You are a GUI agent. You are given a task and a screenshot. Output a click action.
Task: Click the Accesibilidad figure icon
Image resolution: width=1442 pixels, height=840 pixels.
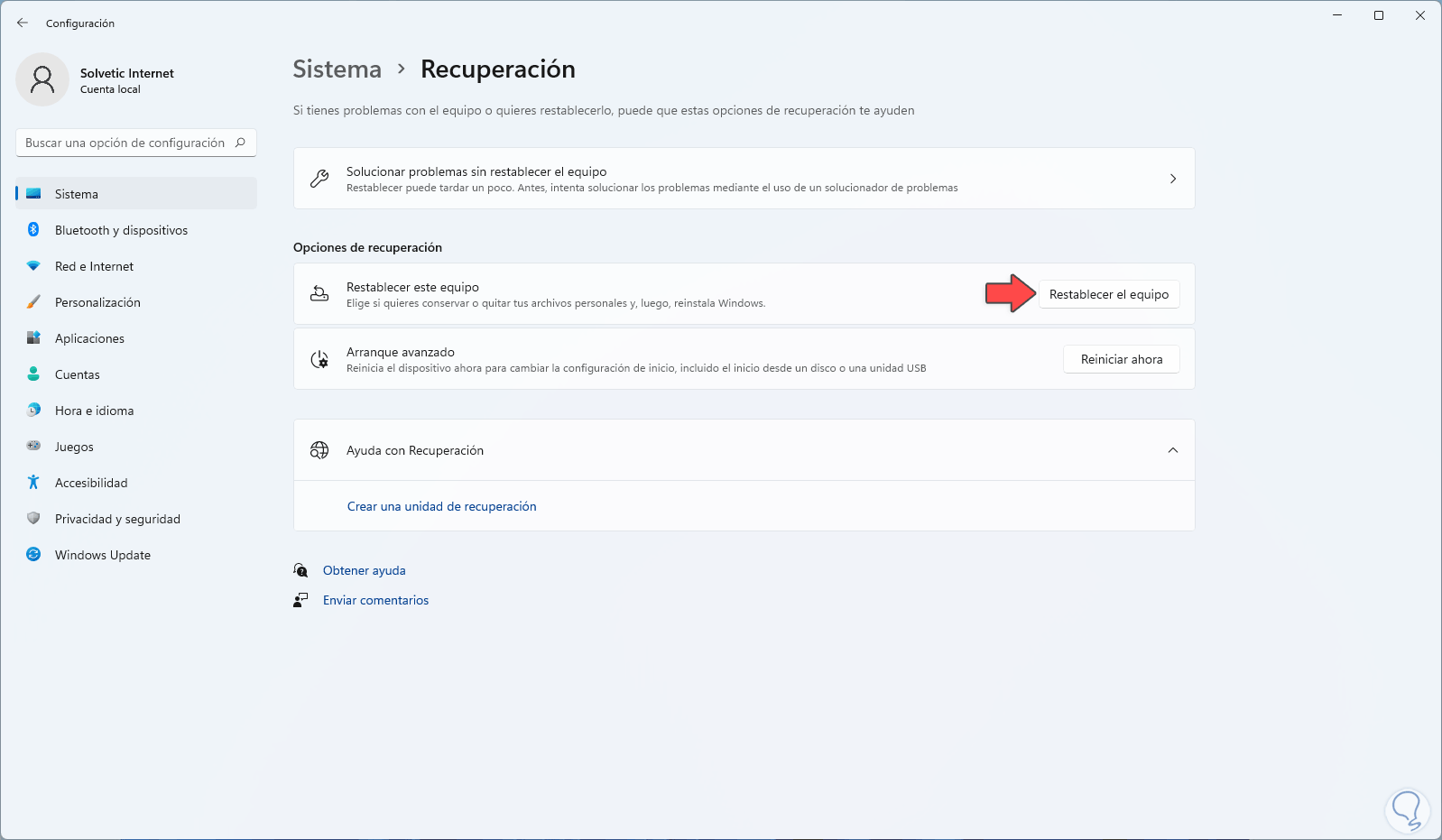[33, 483]
